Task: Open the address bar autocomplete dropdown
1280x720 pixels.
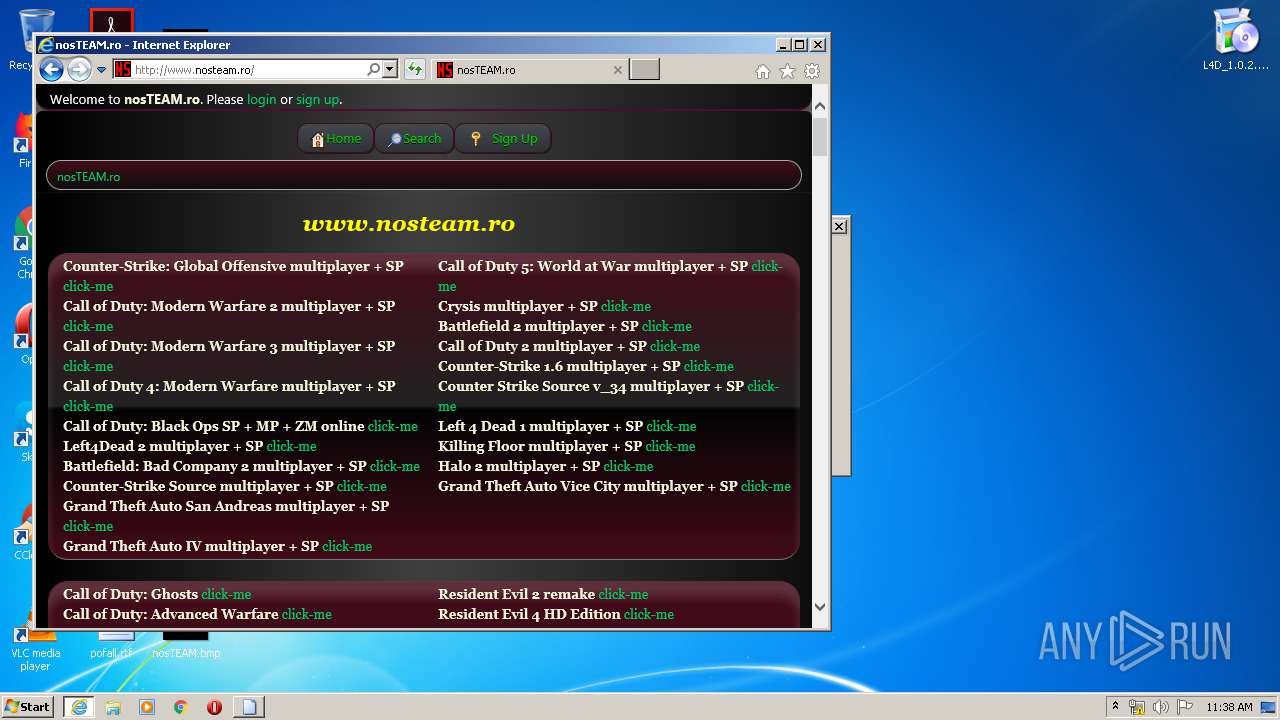Action: tap(390, 70)
